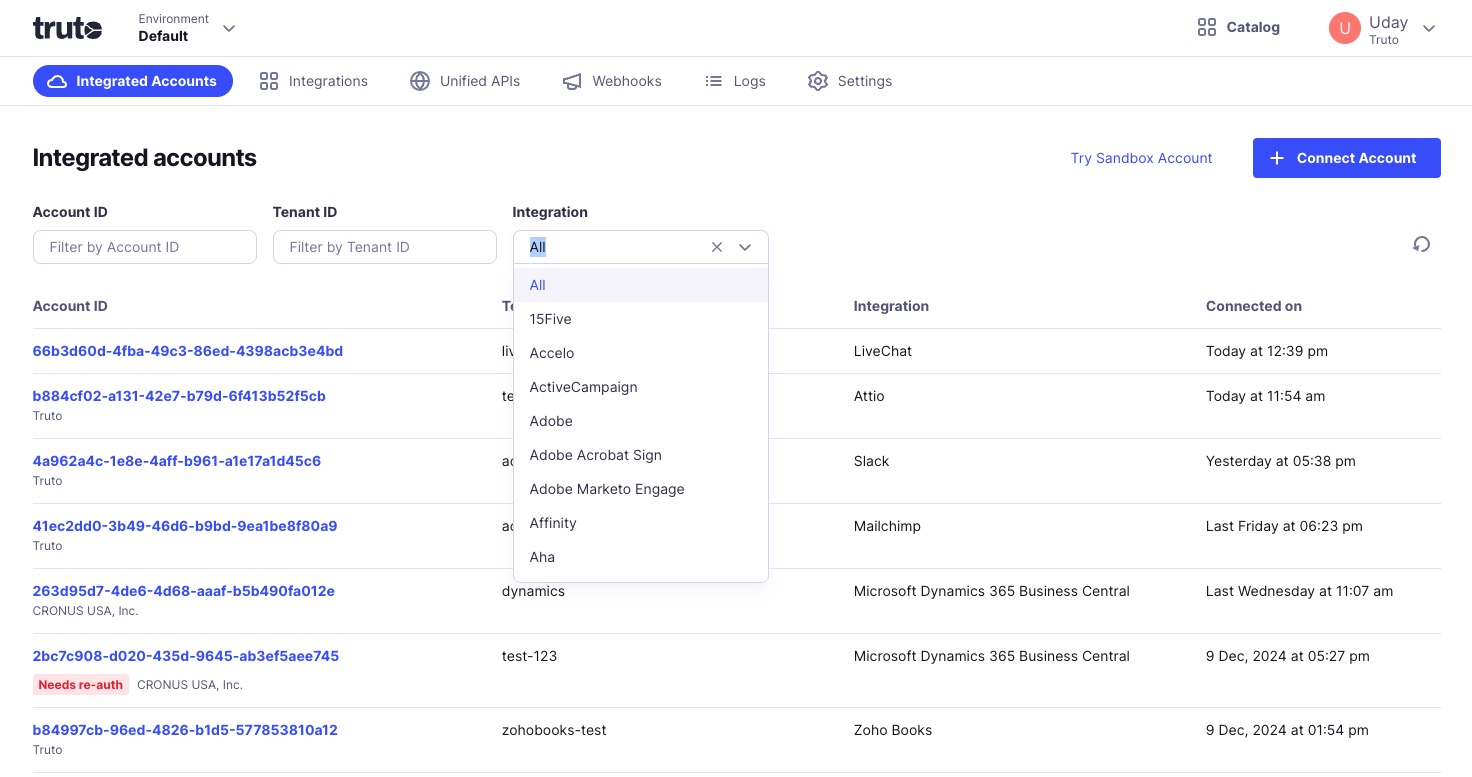
Task: Select Adobe Marketo Engage option
Action: [x=641, y=489]
